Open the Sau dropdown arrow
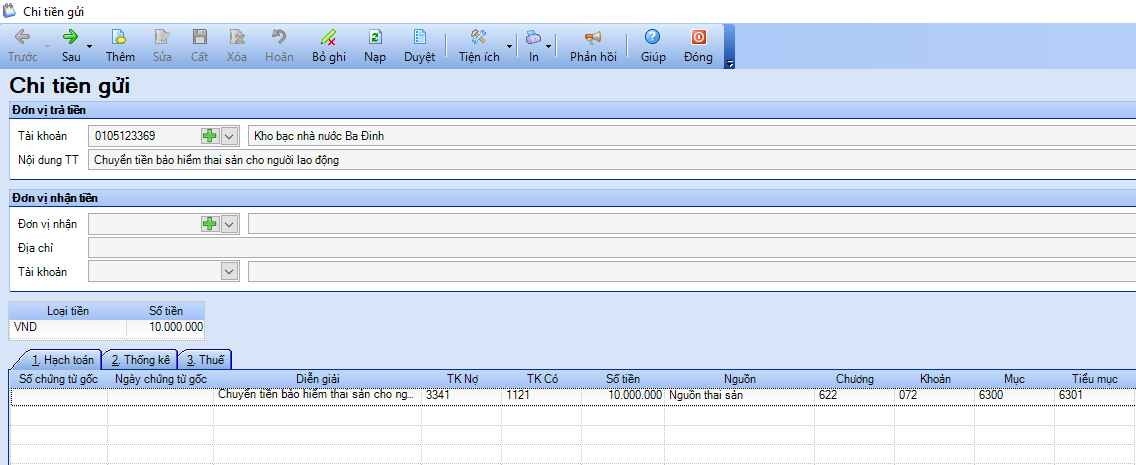Image resolution: width=1136 pixels, height=465 pixels. (x=90, y=46)
